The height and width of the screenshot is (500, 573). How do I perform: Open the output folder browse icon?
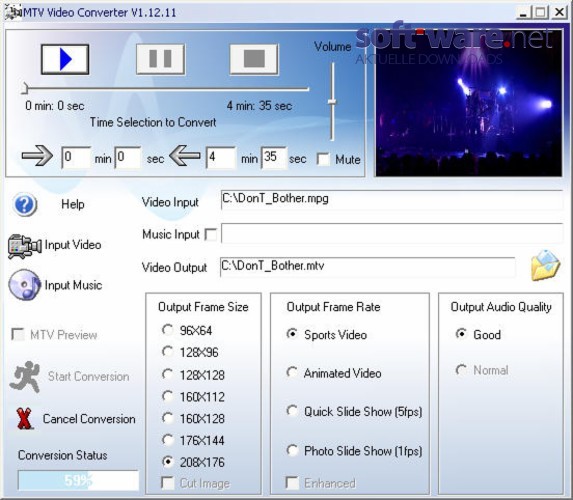(545, 266)
